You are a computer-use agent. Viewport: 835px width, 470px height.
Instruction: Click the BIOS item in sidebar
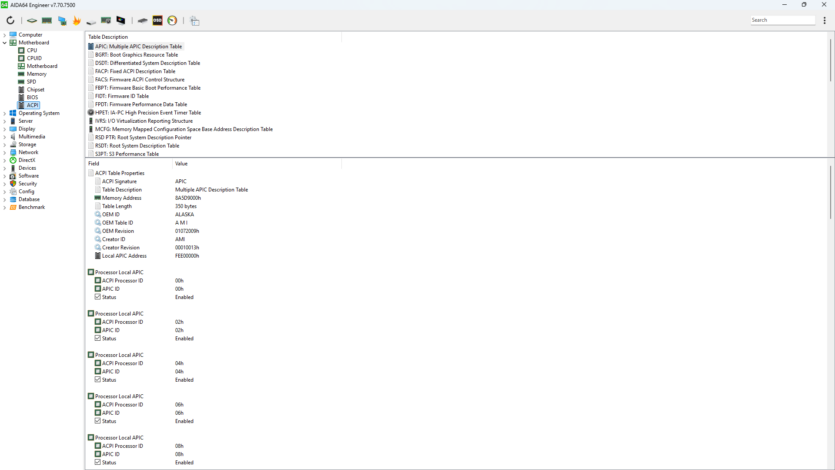coord(32,97)
